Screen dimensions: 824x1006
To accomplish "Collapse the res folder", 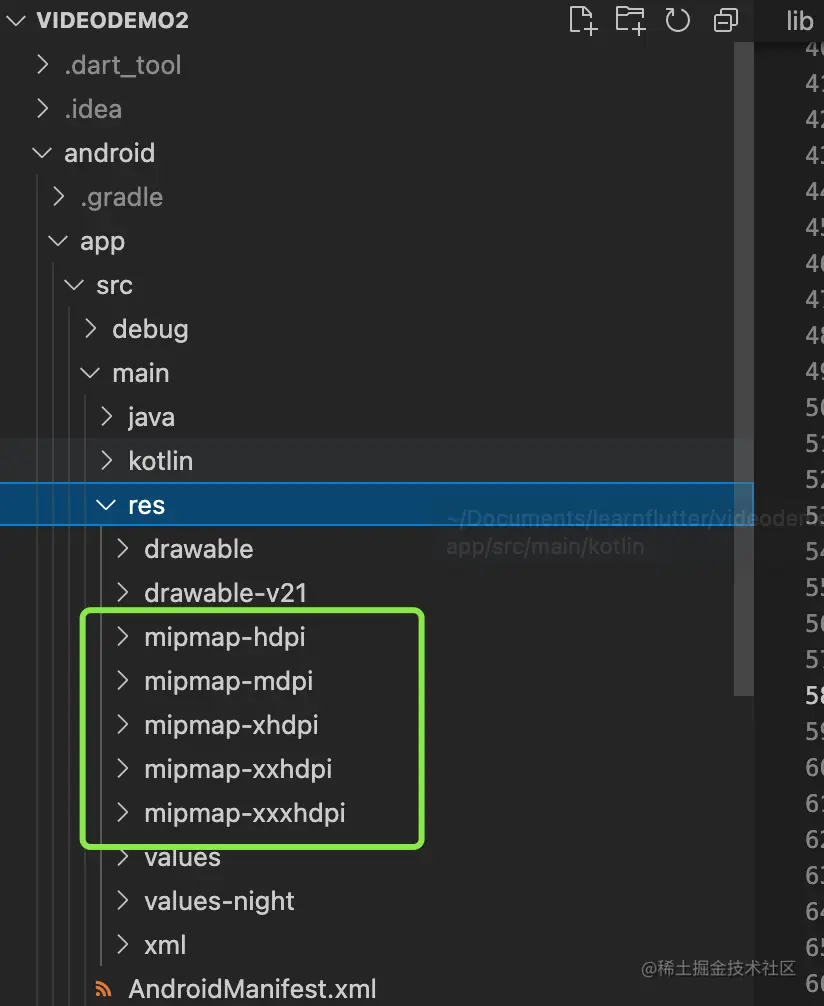I will pyautogui.click(x=106, y=505).
